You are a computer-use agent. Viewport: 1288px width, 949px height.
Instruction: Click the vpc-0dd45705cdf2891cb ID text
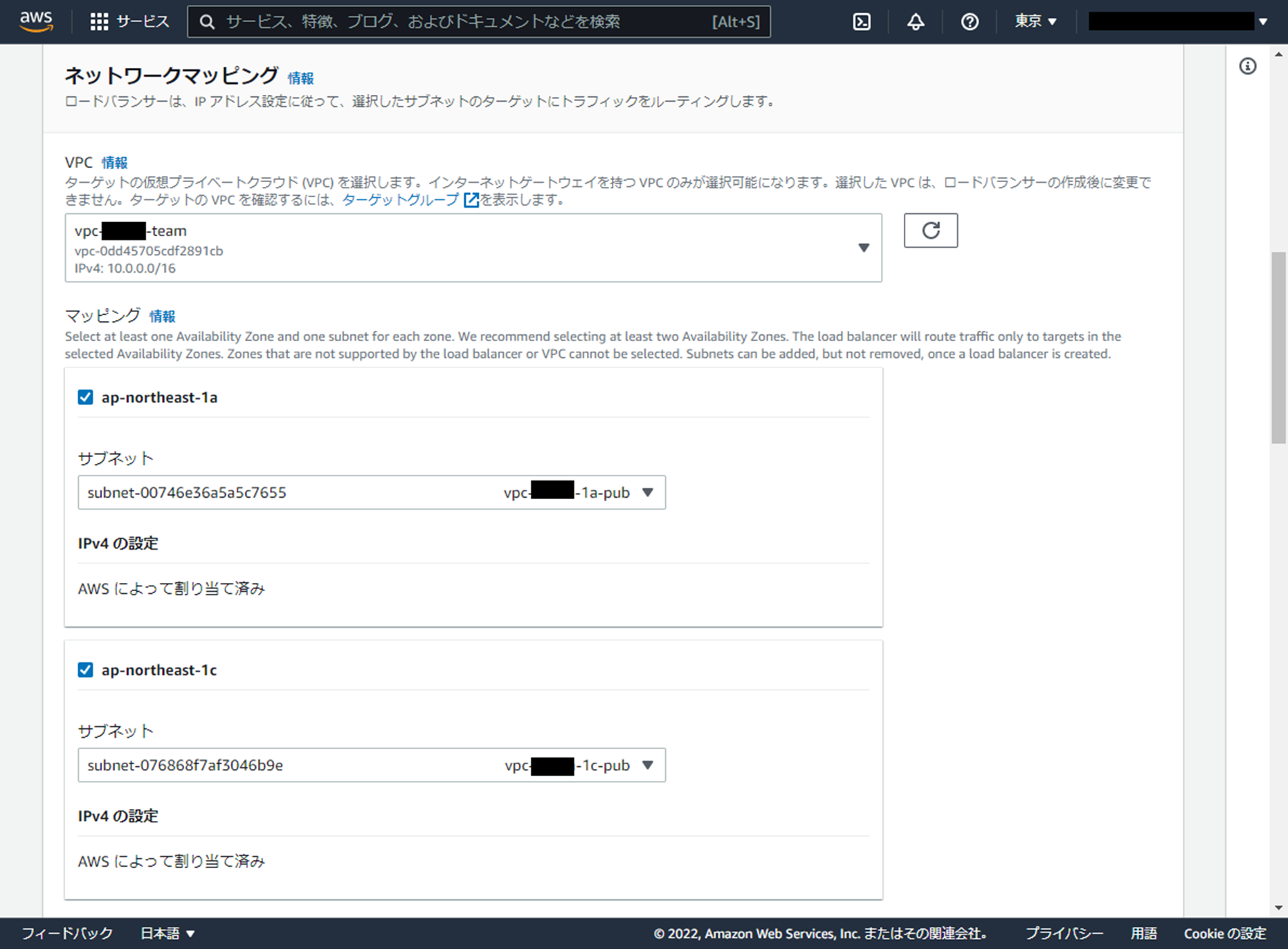(149, 251)
